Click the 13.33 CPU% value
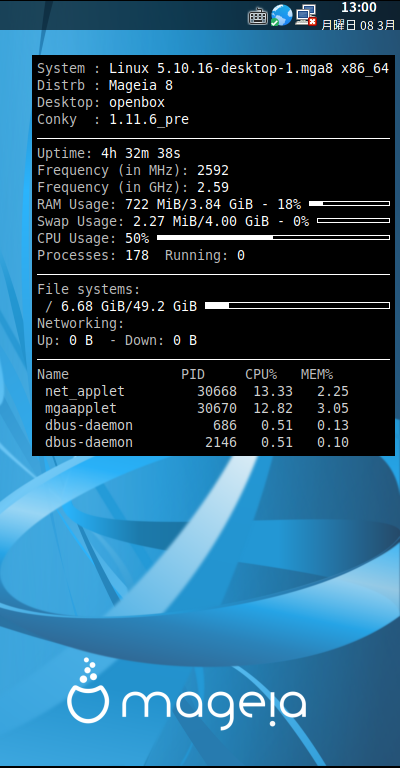Viewport: 400px width, 768px height. pos(273,391)
